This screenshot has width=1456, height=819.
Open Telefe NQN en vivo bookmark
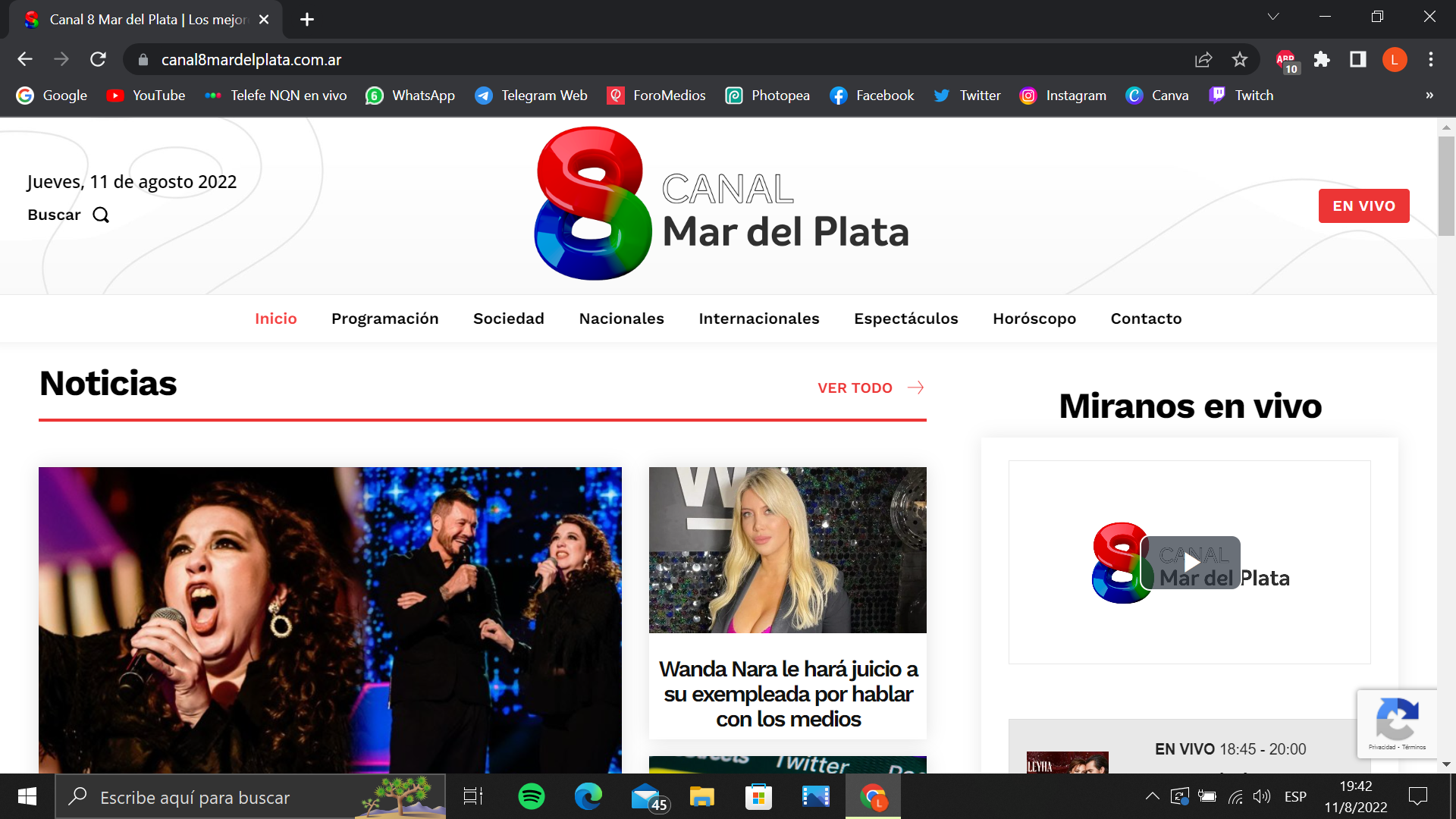pos(276,96)
